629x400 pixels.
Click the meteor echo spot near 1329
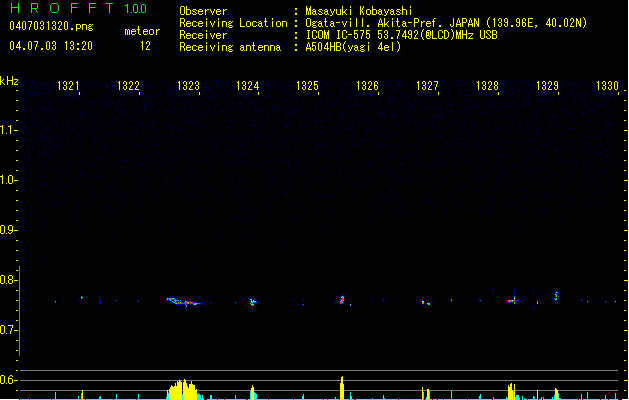pos(557,296)
